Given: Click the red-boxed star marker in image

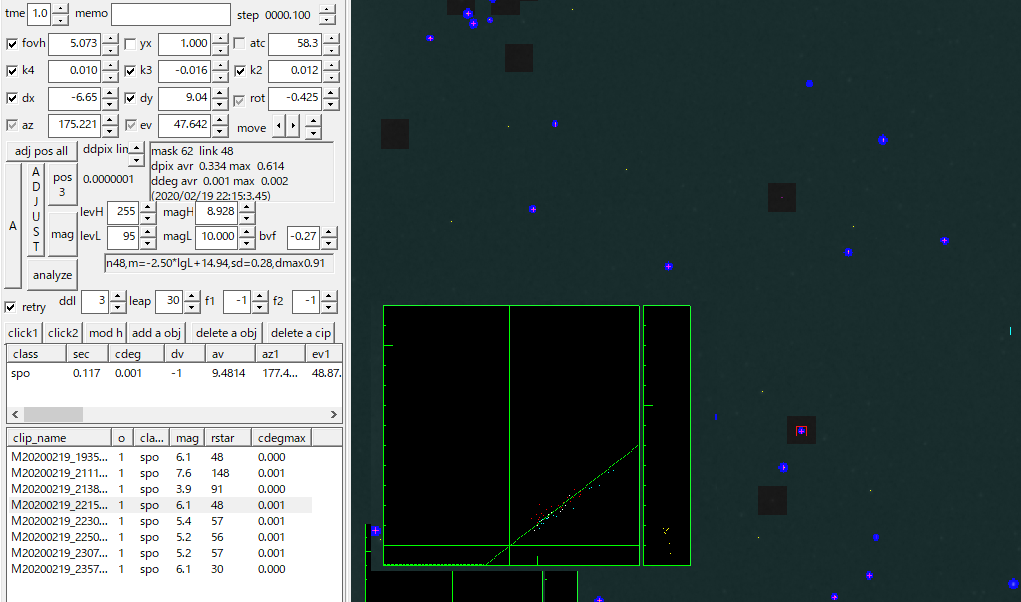Looking at the screenshot, I should pyautogui.click(x=801, y=431).
